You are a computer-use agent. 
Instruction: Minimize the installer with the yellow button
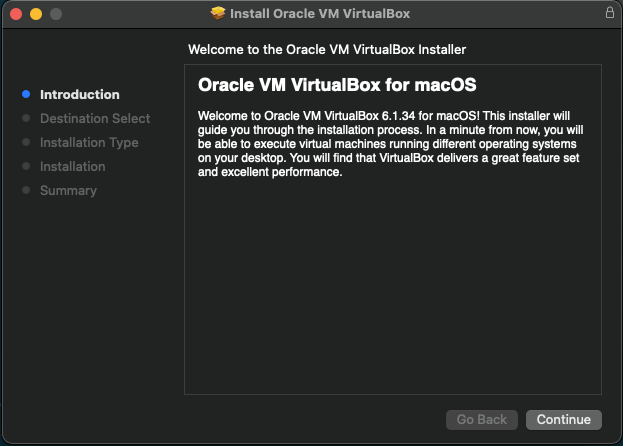click(x=36, y=14)
